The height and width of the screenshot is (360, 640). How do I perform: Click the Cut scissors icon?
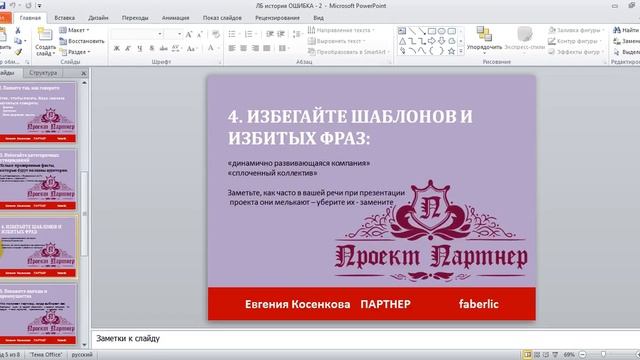point(18,31)
